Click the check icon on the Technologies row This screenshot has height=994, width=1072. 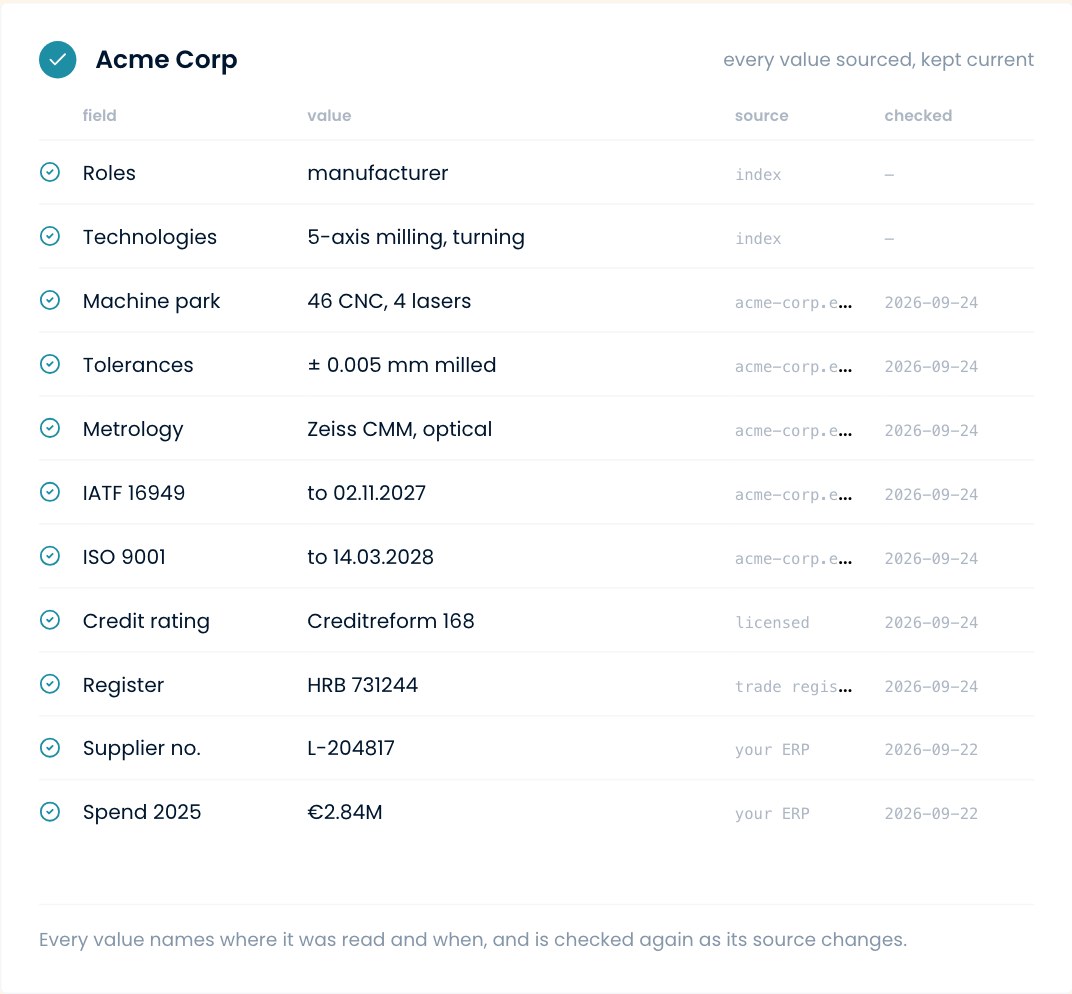point(50,237)
